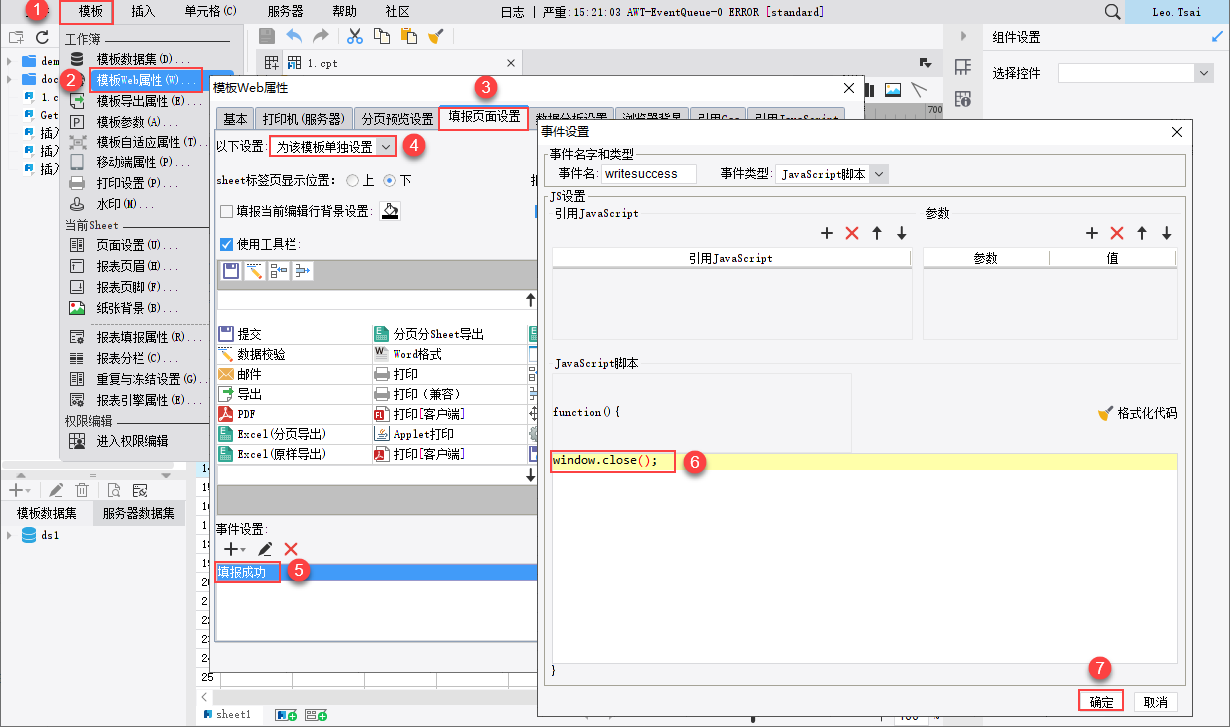Image resolution: width=1230 pixels, height=727 pixels.
Task: Open the 帮助 menu
Action: (344, 12)
